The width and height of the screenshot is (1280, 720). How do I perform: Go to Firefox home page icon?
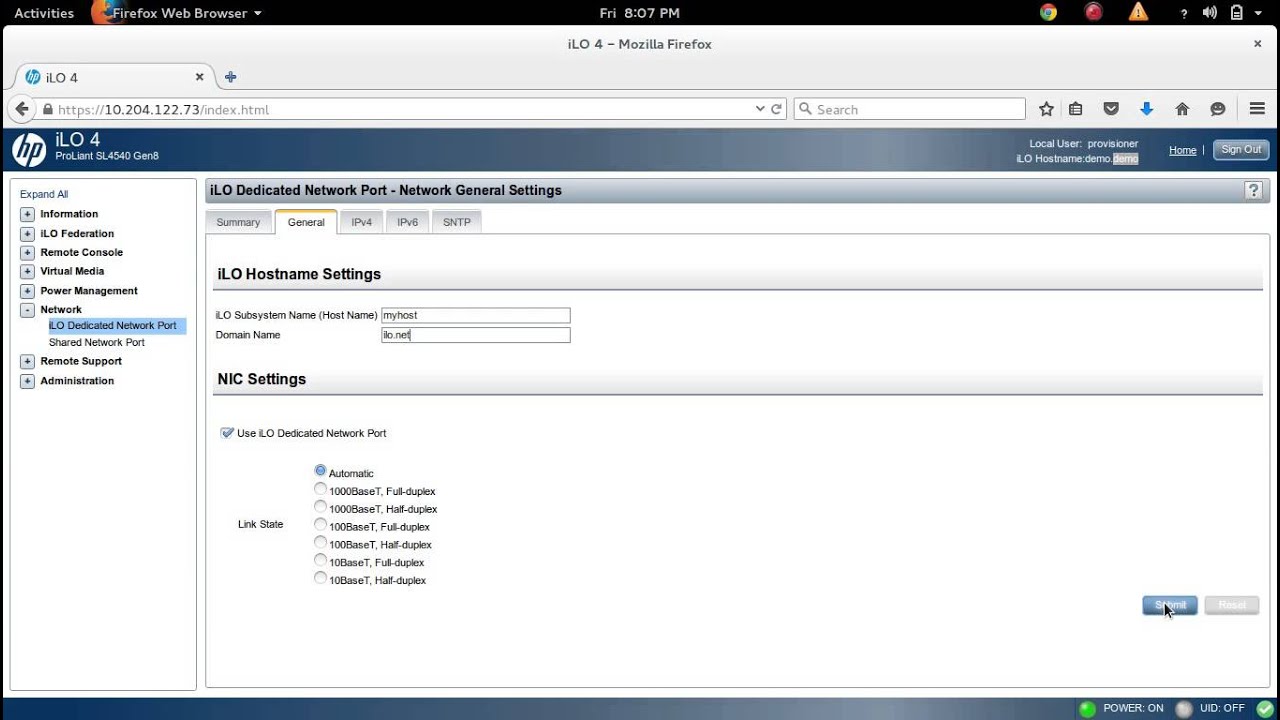[1182, 109]
